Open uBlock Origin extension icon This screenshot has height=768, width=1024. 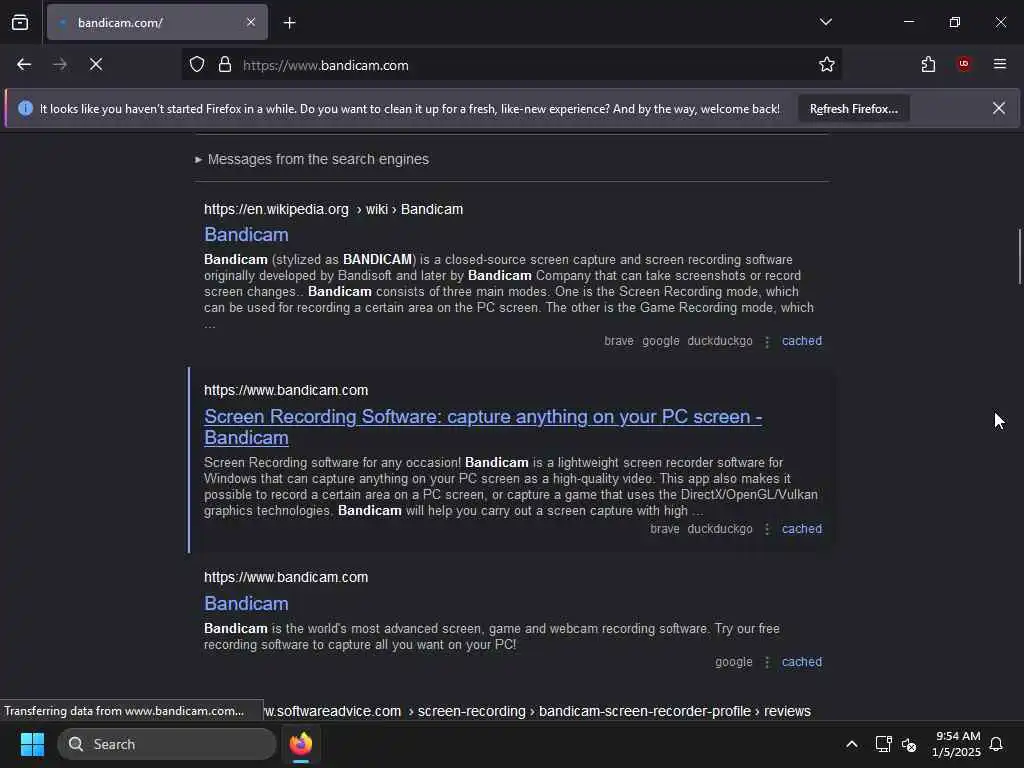click(964, 64)
